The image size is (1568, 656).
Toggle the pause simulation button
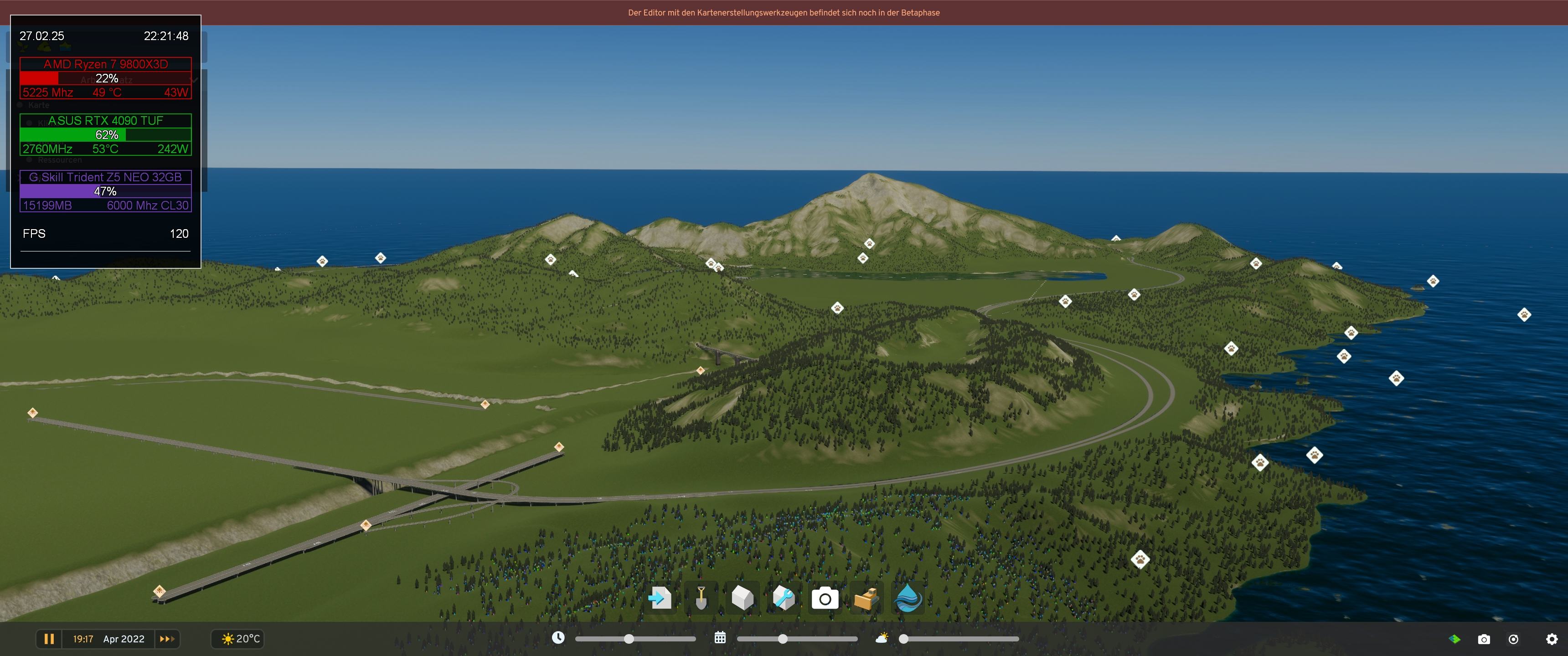click(49, 639)
